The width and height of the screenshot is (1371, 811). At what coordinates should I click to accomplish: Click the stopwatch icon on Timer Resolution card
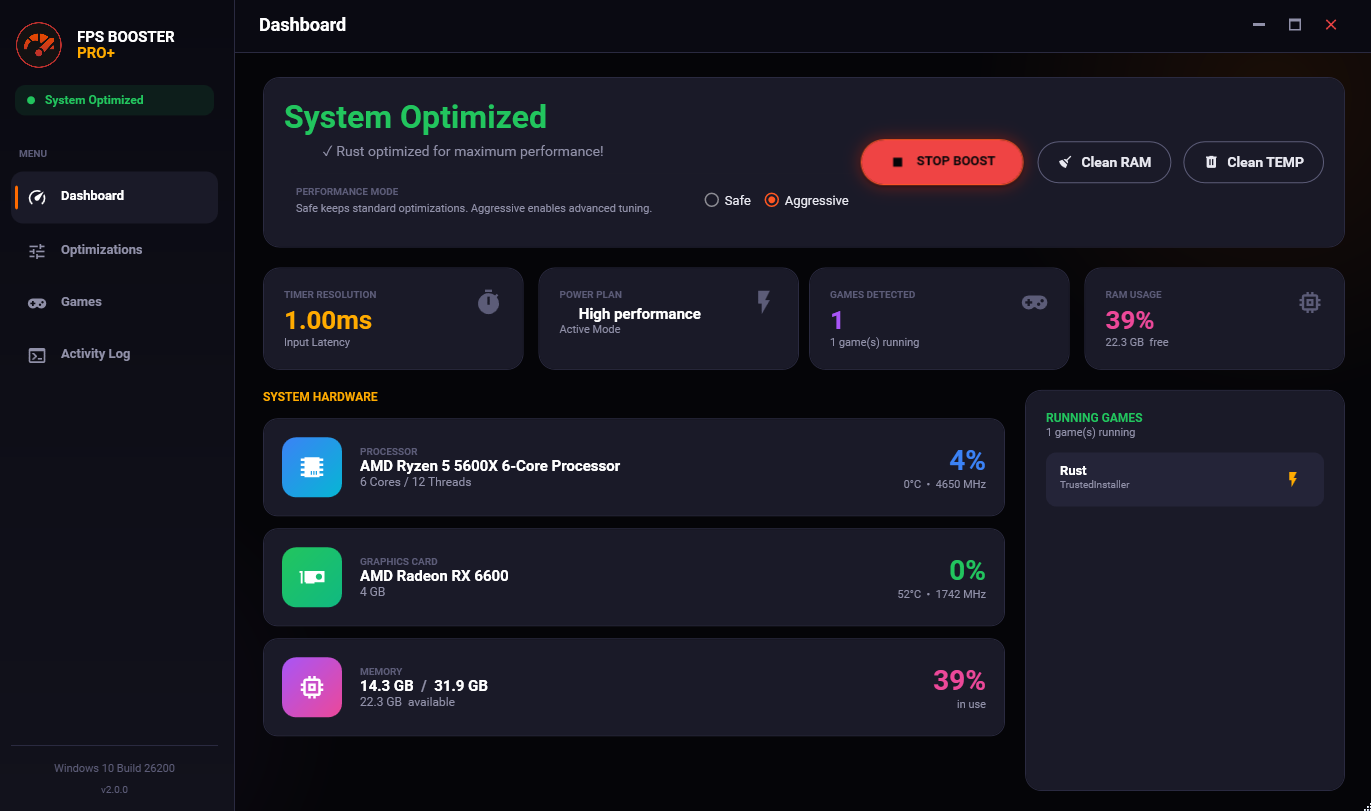pos(488,301)
